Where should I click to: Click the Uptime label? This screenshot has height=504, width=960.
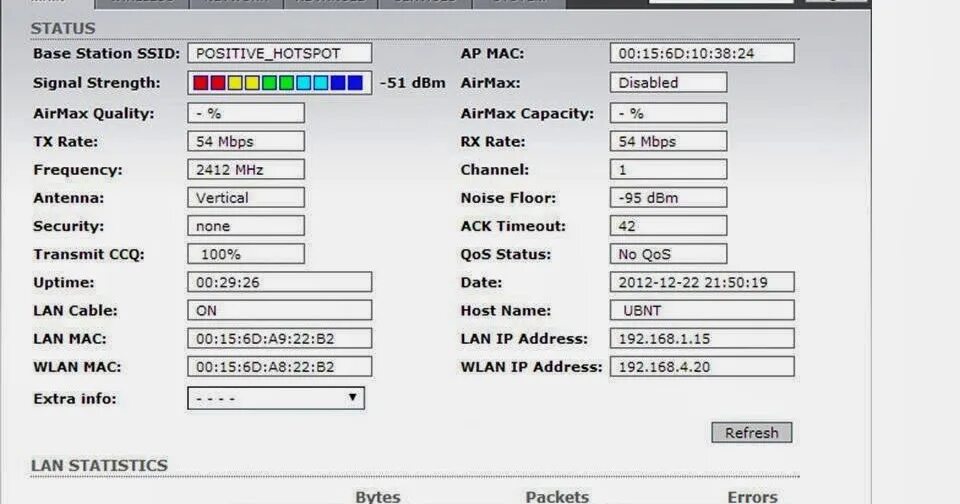pyautogui.click(x=64, y=283)
